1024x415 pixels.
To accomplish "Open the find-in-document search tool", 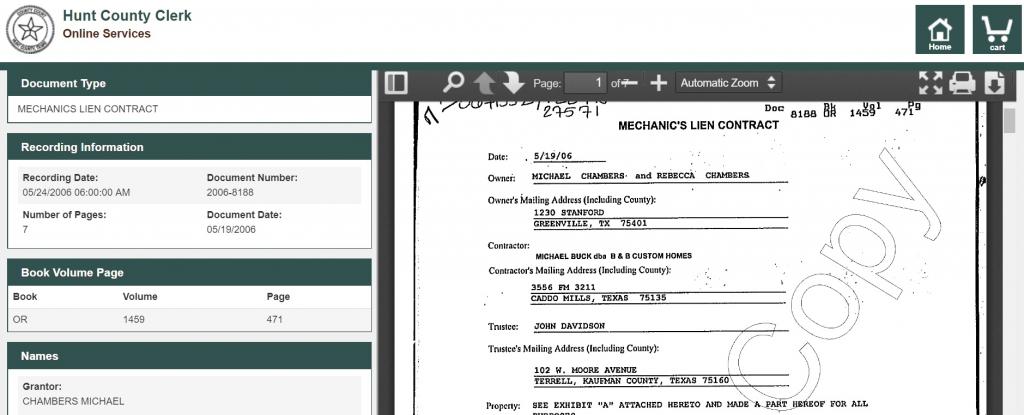I will 453,83.
